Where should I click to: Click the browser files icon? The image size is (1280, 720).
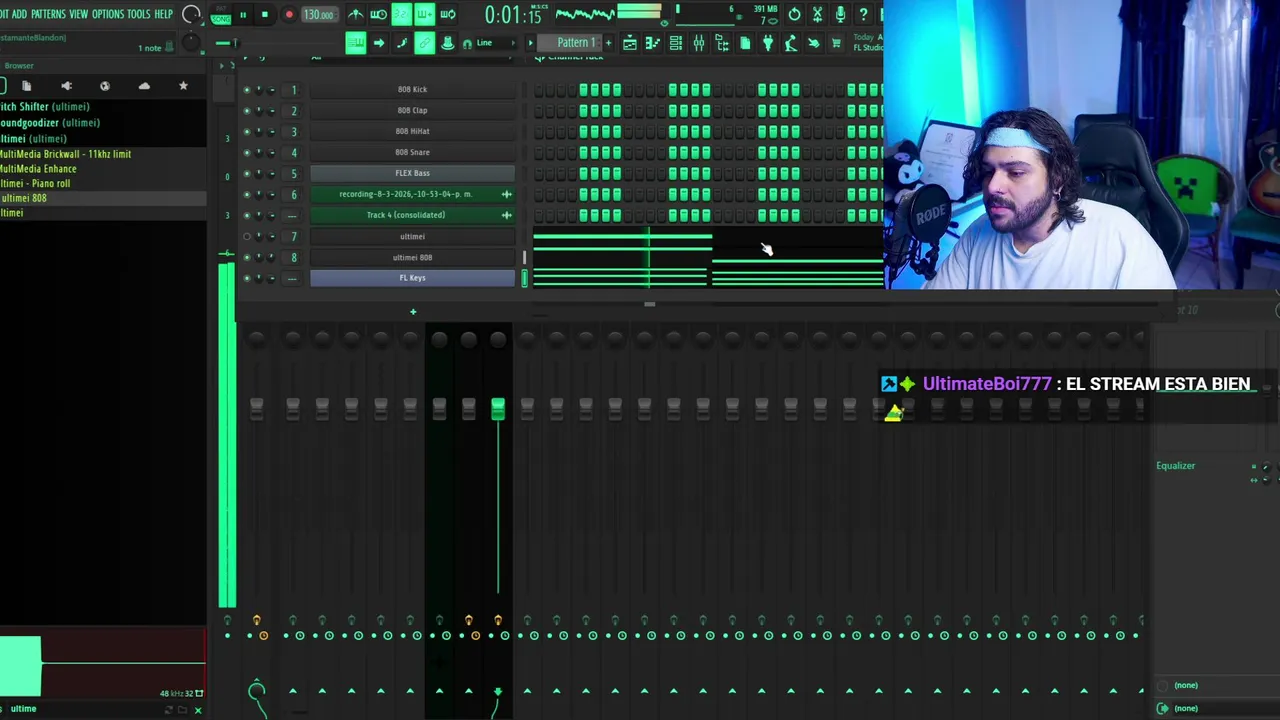(x=27, y=86)
